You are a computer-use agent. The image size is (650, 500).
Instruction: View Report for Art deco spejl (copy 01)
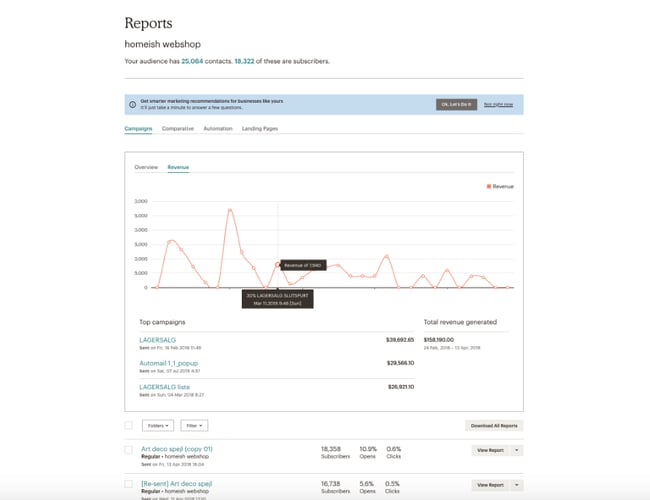(489, 451)
